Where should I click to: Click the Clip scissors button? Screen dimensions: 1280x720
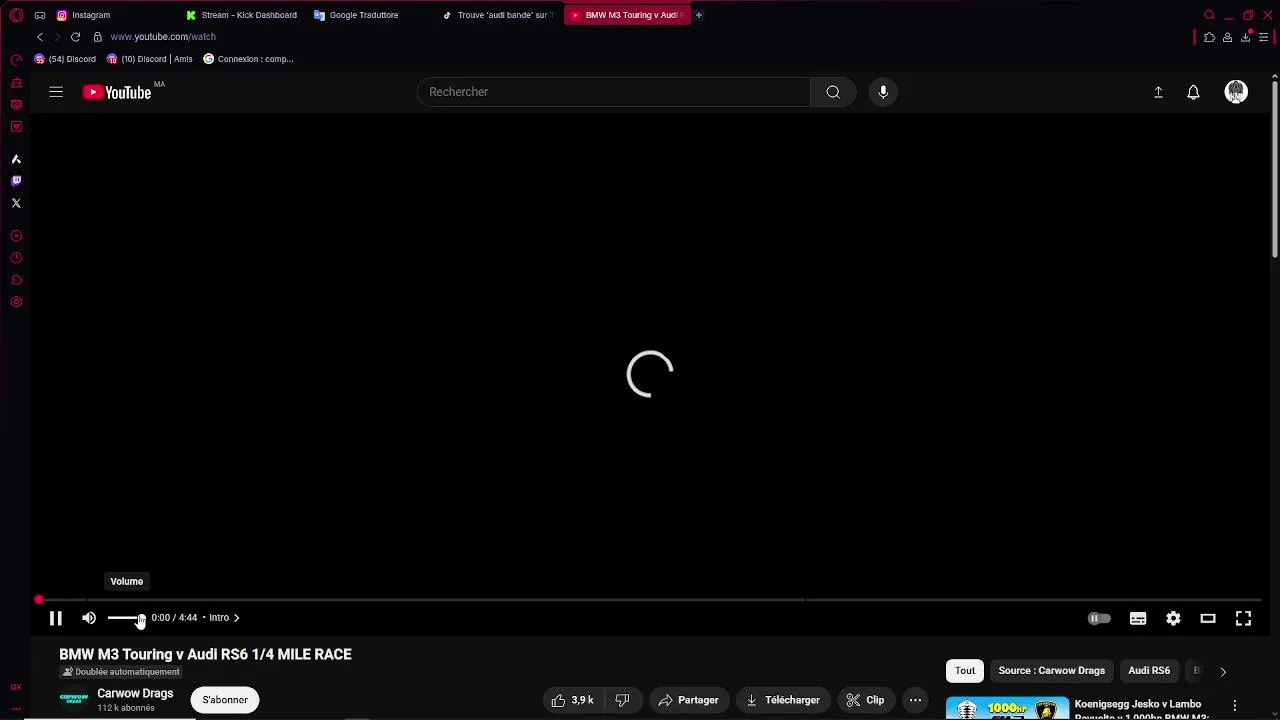[865, 700]
